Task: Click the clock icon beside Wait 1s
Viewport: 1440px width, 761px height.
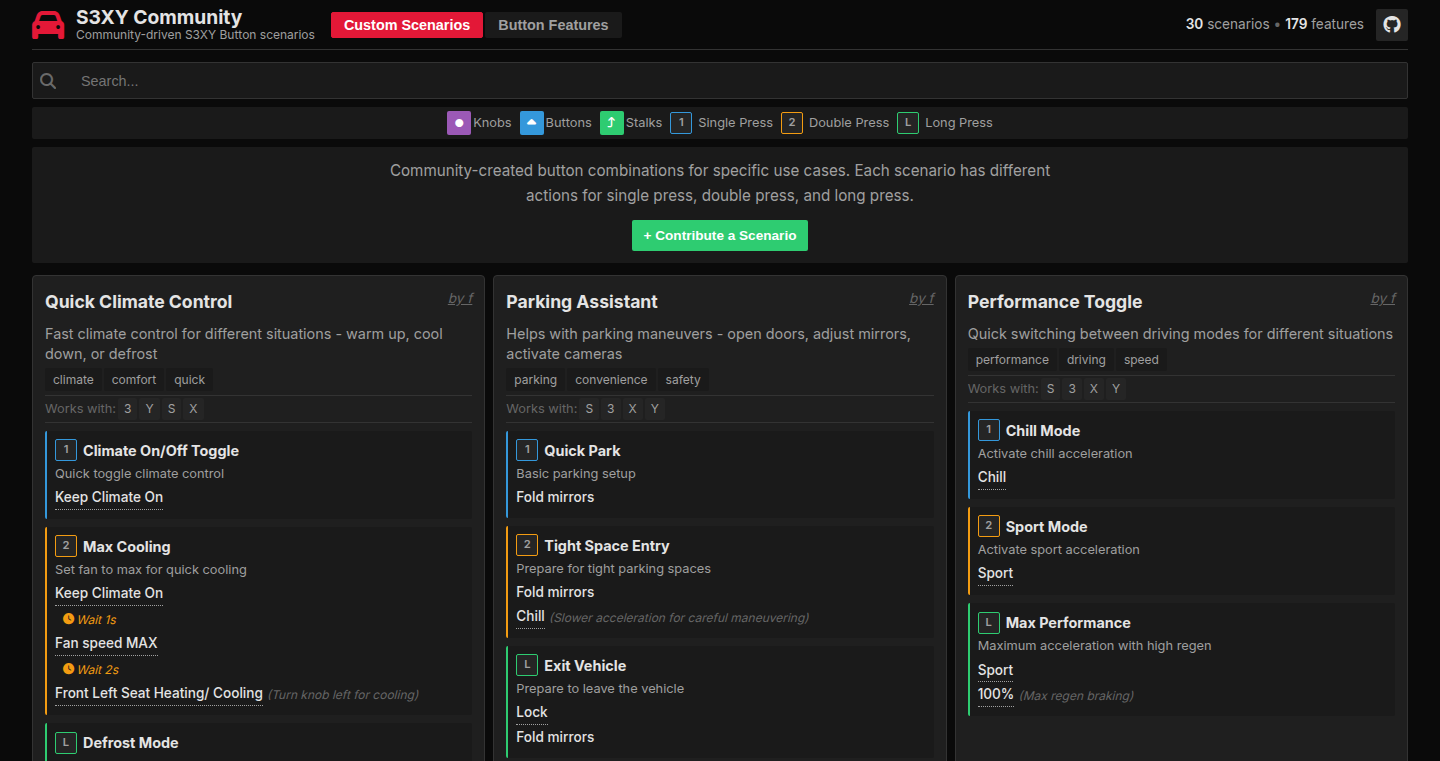Action: (x=69, y=619)
